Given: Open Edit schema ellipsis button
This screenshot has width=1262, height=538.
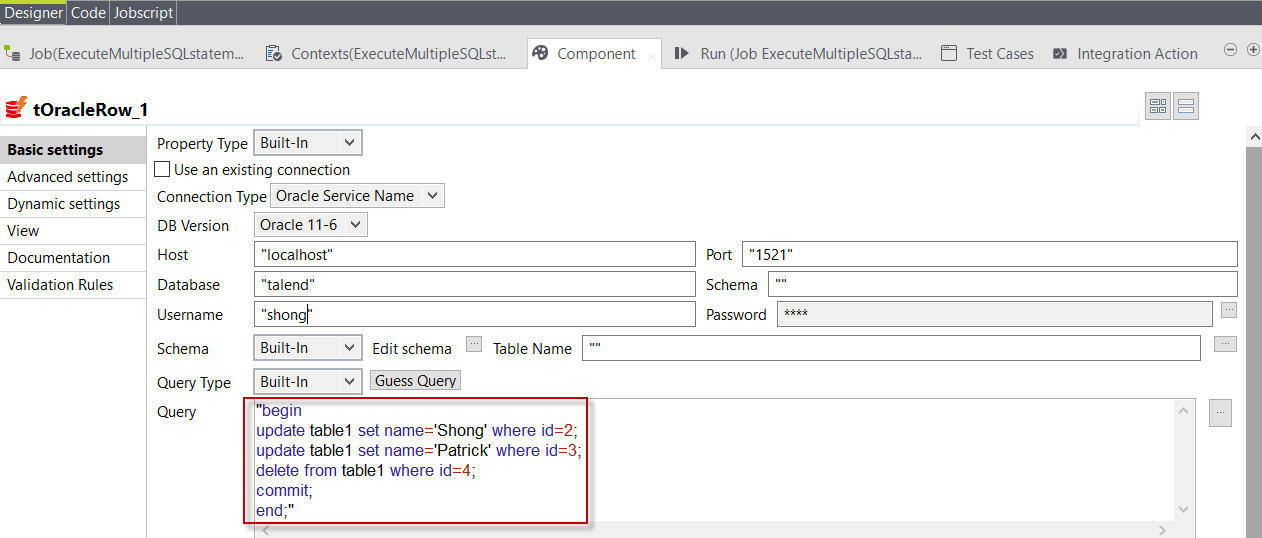Looking at the screenshot, I should 474,344.
